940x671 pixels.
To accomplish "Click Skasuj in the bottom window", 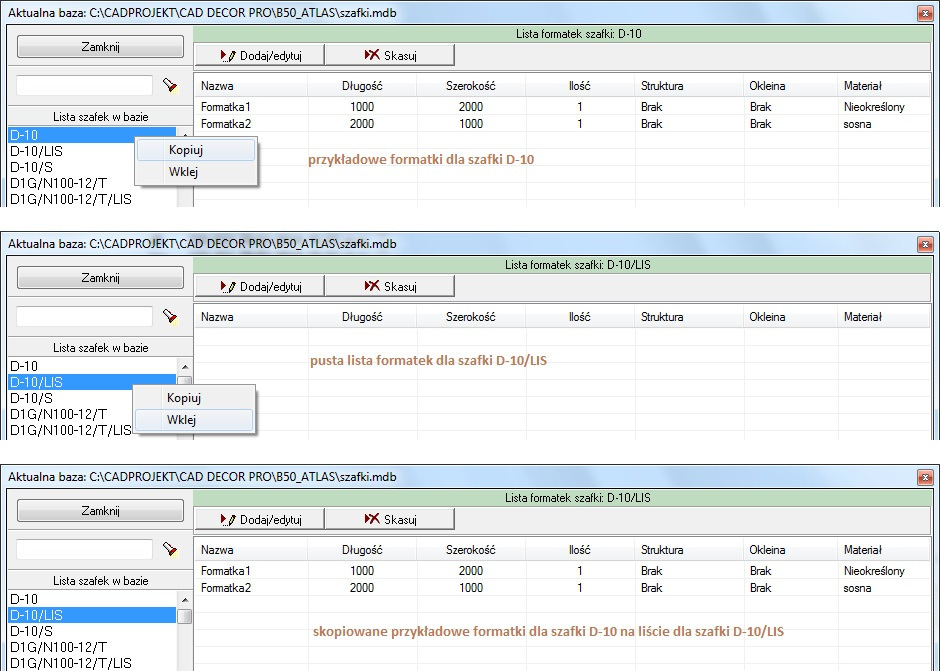I will [390, 519].
